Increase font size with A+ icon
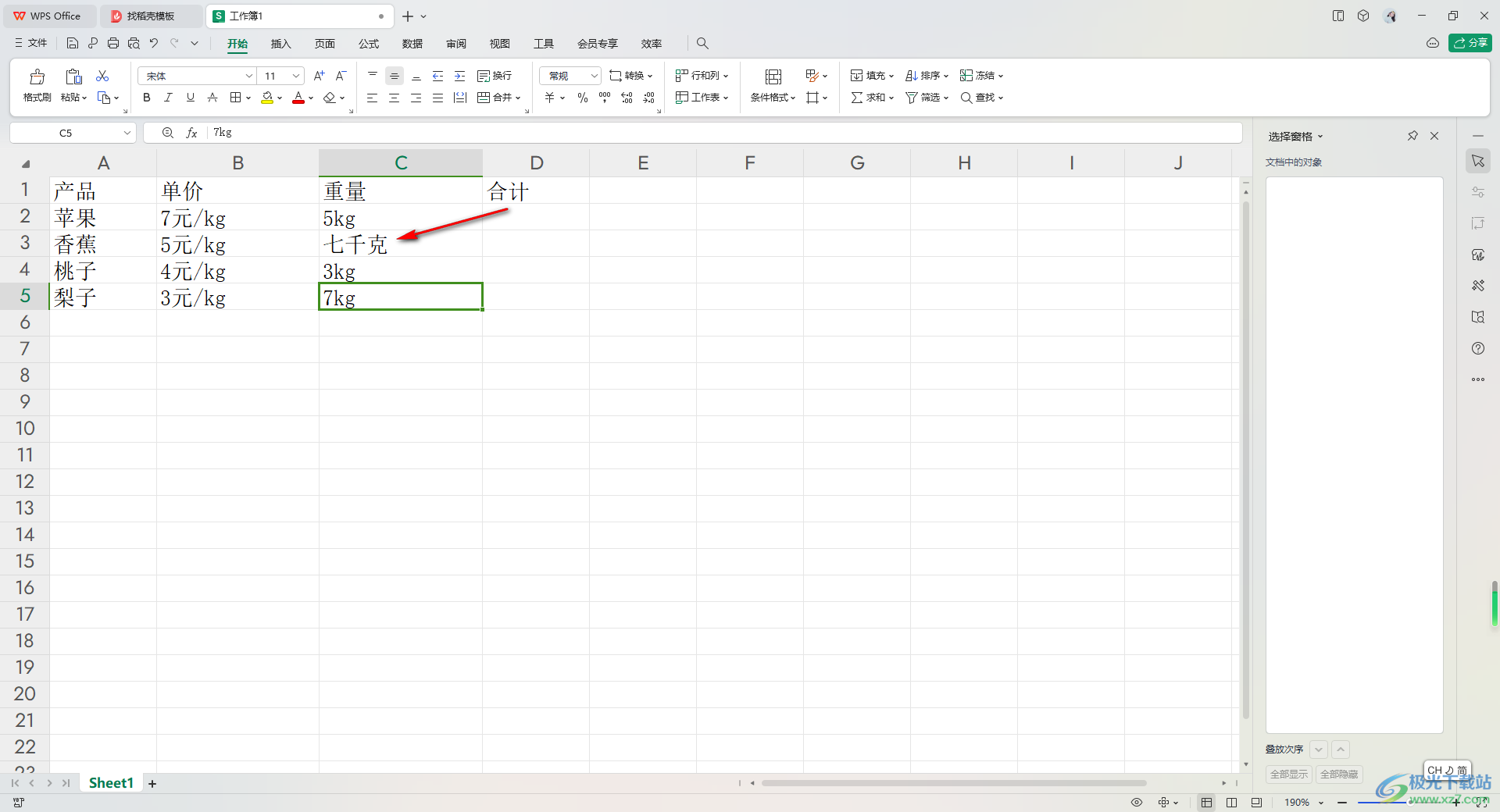Screen dimensions: 1500x812 click(x=319, y=76)
